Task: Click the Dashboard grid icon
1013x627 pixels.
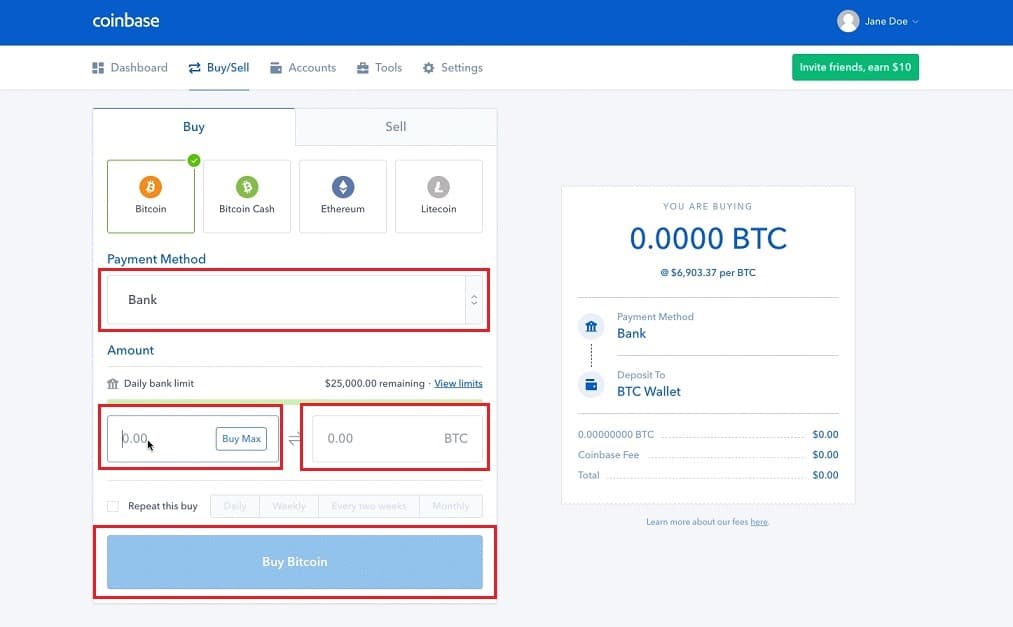Action: pyautogui.click(x=98, y=68)
